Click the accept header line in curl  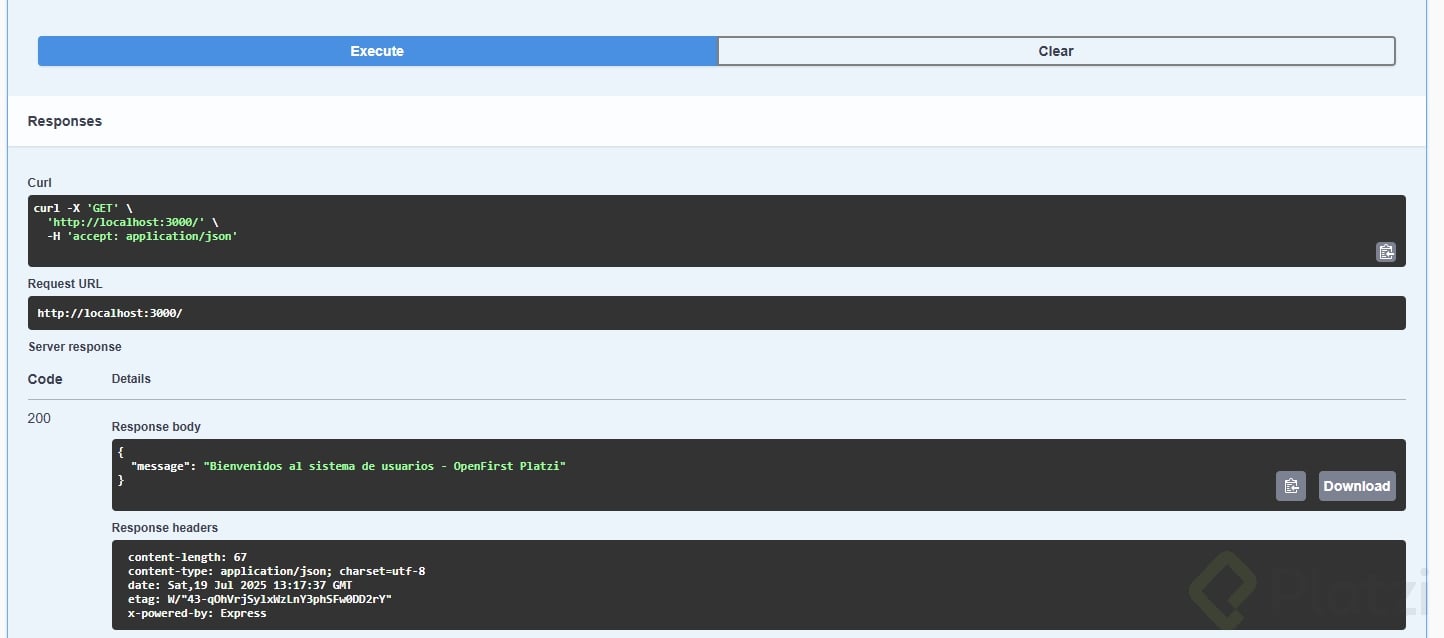(142, 236)
